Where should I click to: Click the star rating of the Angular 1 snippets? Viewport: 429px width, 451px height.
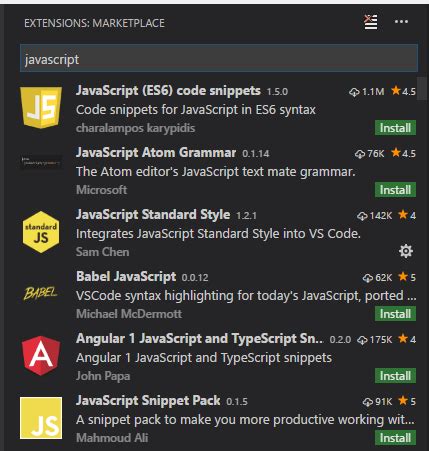pos(403,338)
